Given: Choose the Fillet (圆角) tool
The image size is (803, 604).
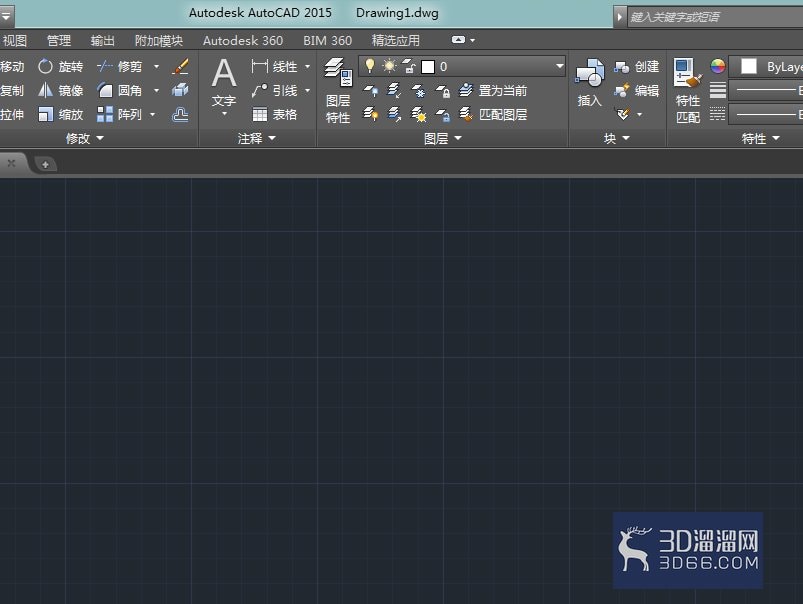Looking at the screenshot, I should [x=119, y=91].
